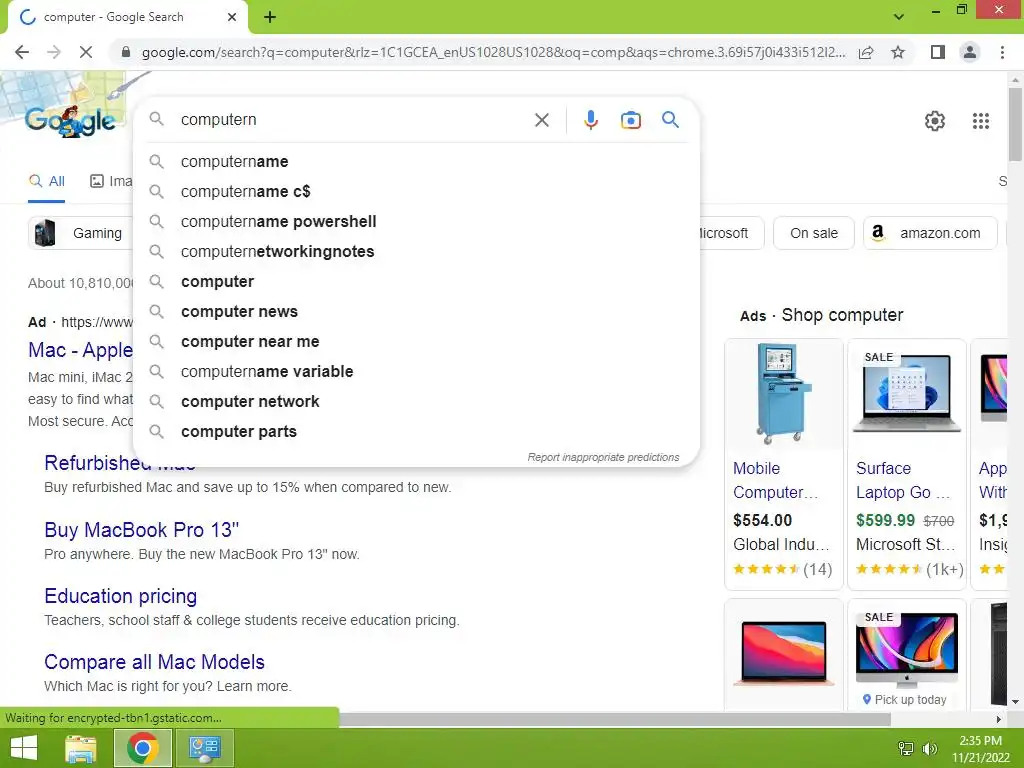
Task: Select suggestion computername
Action: (416, 161)
